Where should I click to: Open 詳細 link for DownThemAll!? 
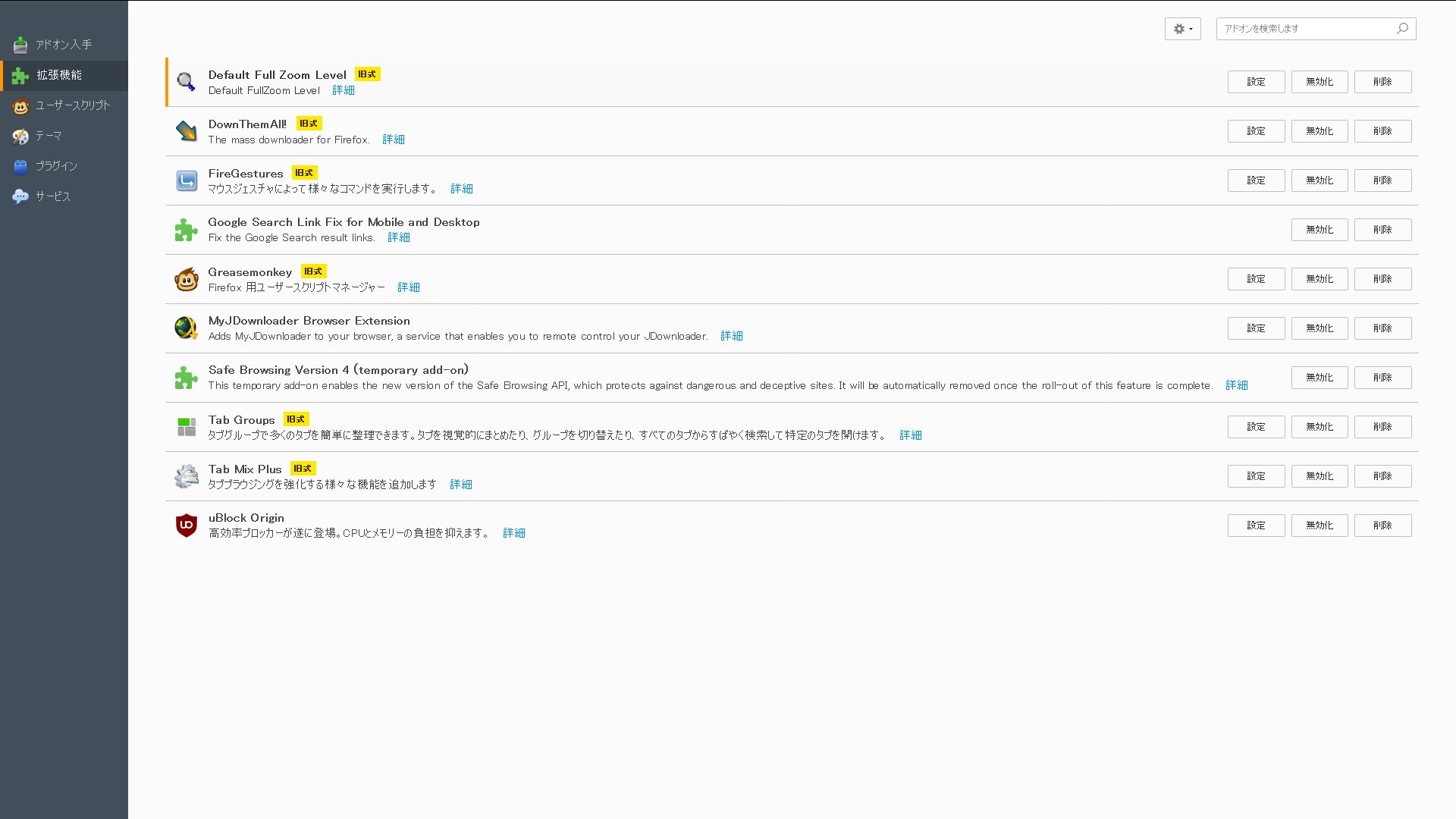pos(394,140)
